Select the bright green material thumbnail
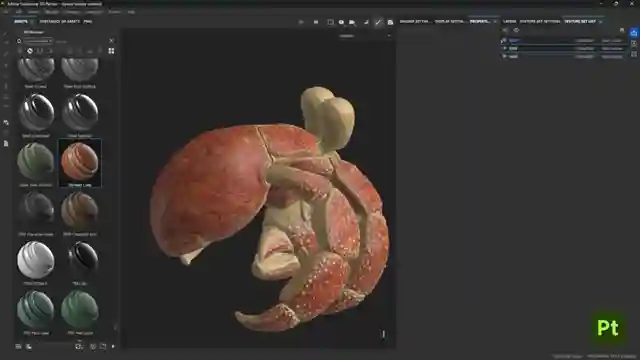640x360 pixels. coord(80,310)
